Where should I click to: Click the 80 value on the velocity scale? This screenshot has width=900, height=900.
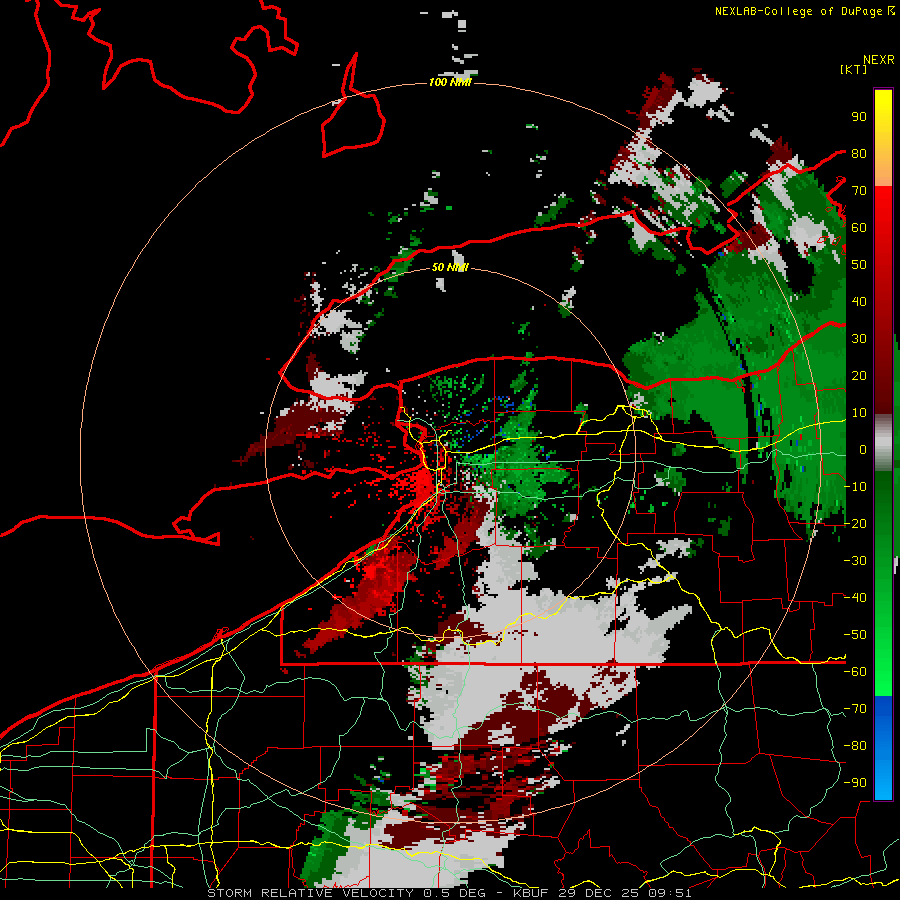coord(859,153)
